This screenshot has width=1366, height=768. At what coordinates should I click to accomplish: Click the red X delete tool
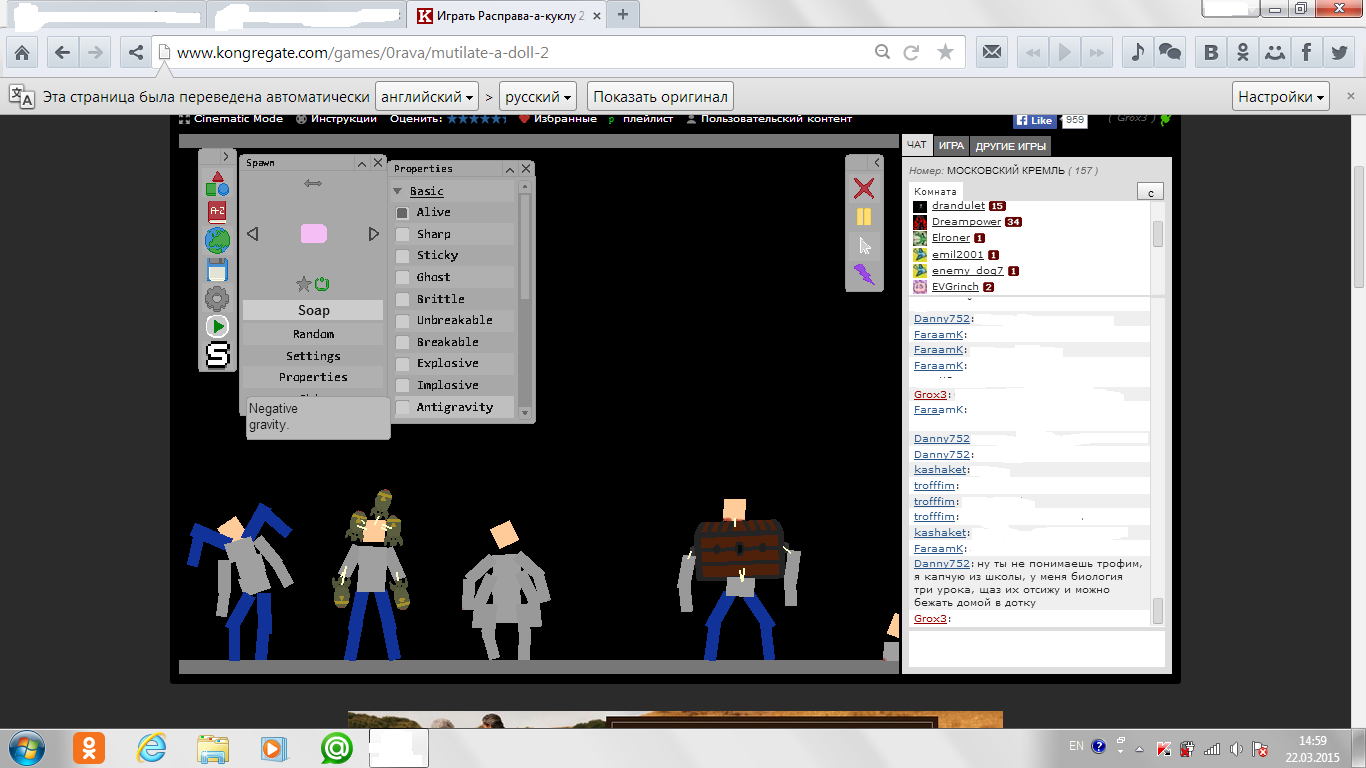(x=864, y=188)
